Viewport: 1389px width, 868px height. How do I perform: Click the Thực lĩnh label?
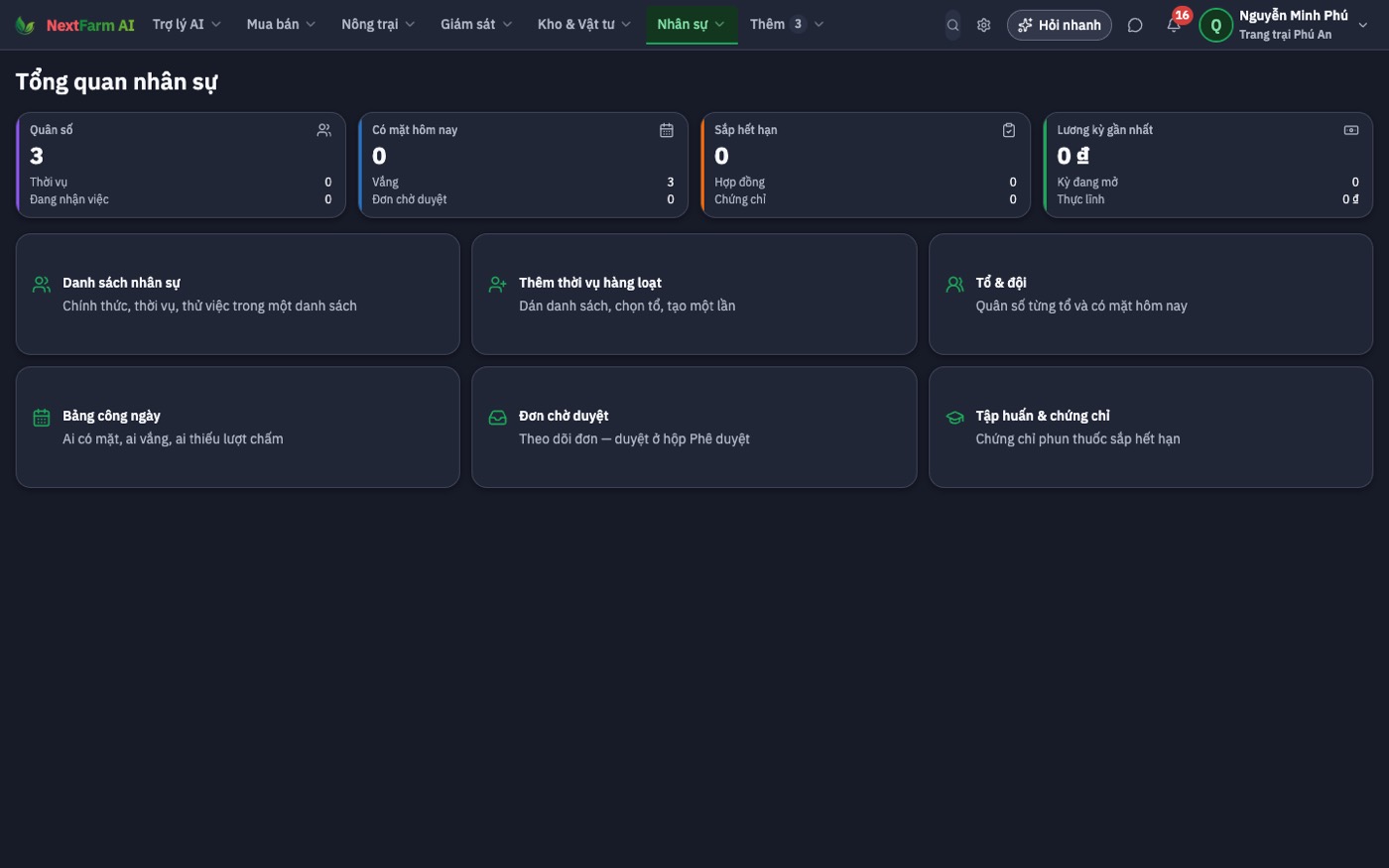tap(1080, 199)
